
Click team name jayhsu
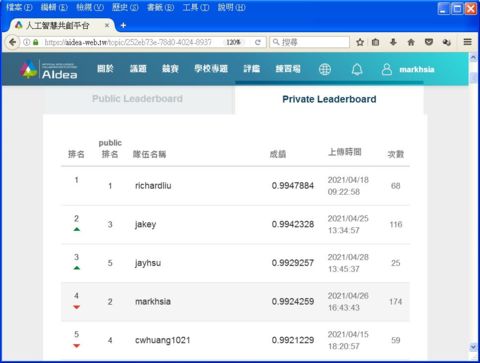[x=148, y=263]
